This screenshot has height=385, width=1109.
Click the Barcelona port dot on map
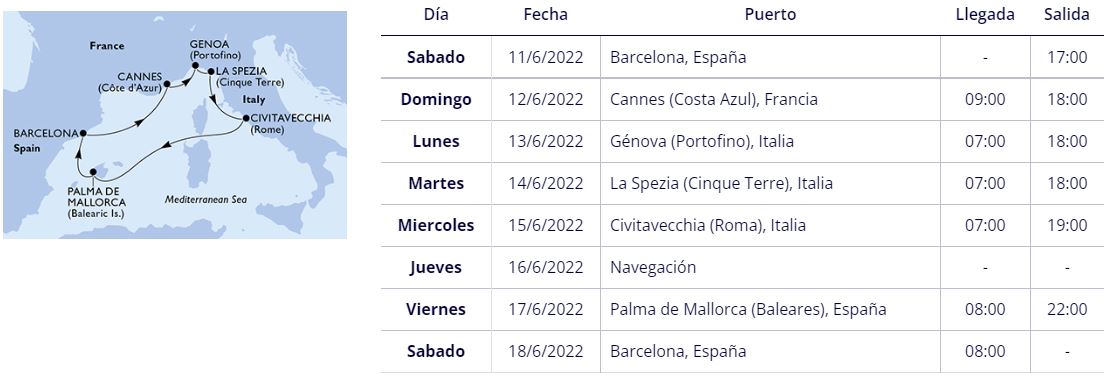pyautogui.click(x=83, y=133)
